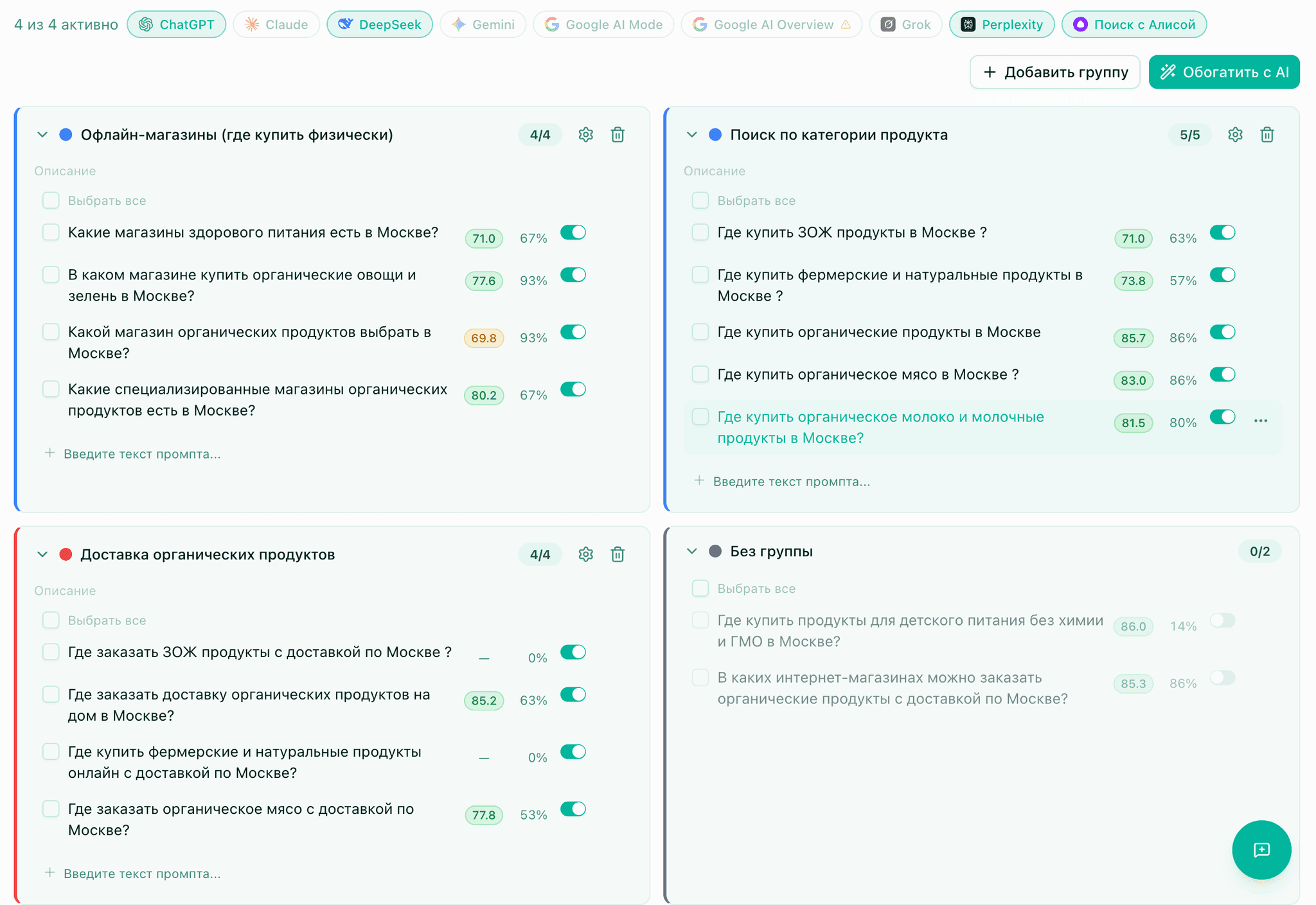
Task: Click the Введите текст промпта input field
Action: (x=143, y=453)
